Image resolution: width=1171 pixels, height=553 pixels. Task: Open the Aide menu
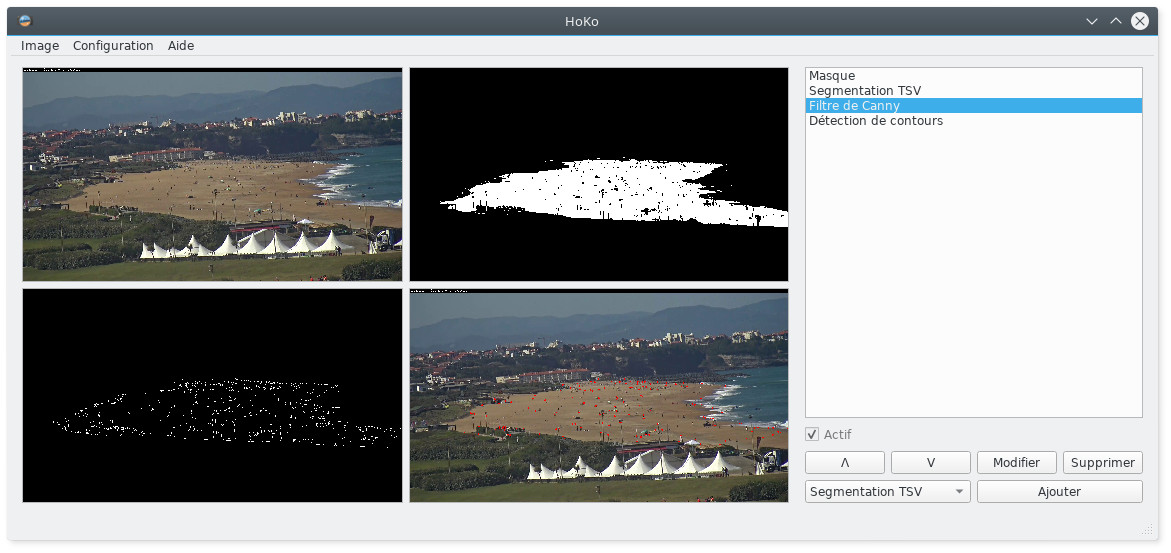click(181, 46)
